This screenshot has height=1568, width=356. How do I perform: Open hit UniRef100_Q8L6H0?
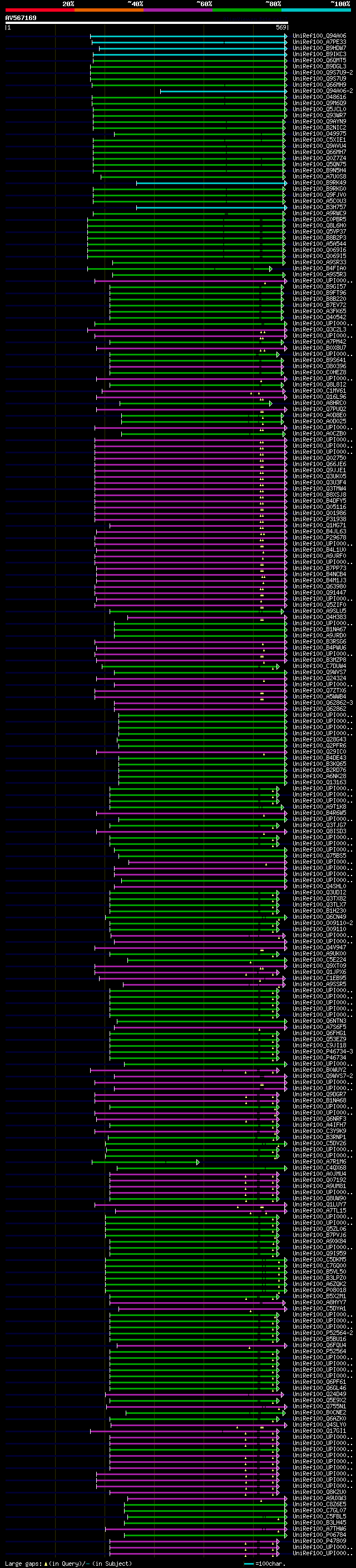click(x=319, y=226)
